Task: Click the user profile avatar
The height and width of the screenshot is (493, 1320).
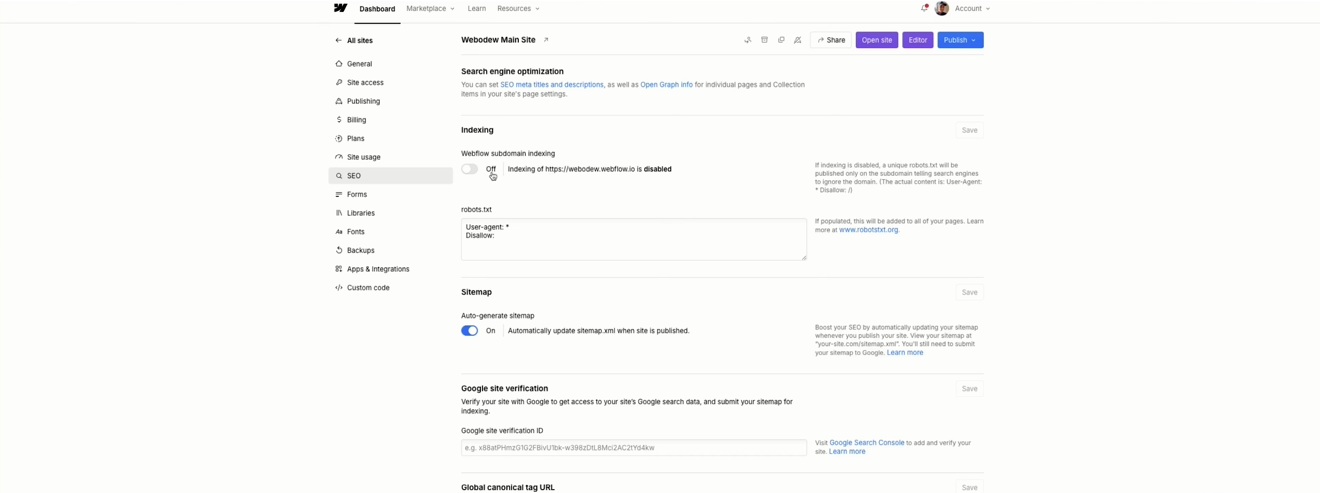Action: (941, 8)
